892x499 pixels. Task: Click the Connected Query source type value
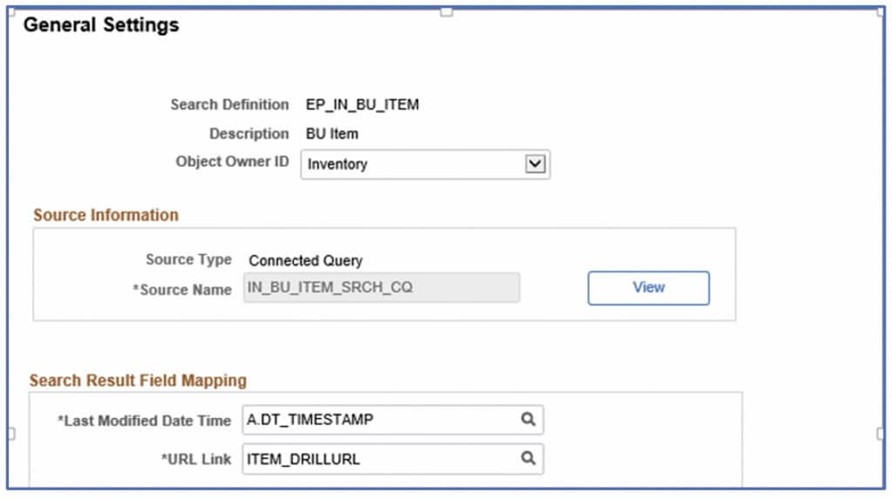306,260
